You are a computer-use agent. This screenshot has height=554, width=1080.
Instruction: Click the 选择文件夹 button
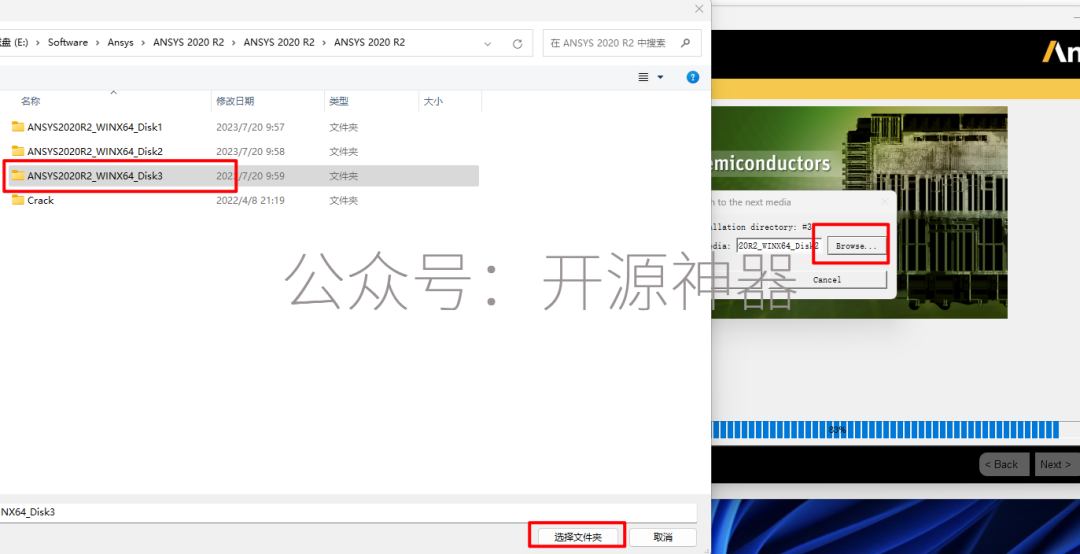click(578, 537)
